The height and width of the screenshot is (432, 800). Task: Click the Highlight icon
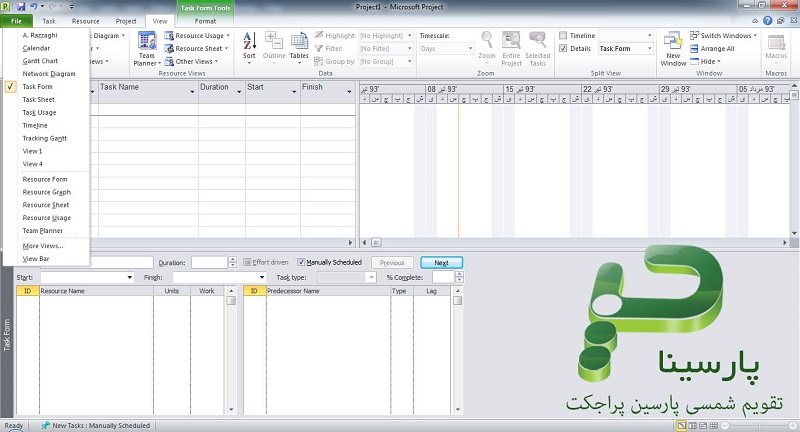click(319, 35)
